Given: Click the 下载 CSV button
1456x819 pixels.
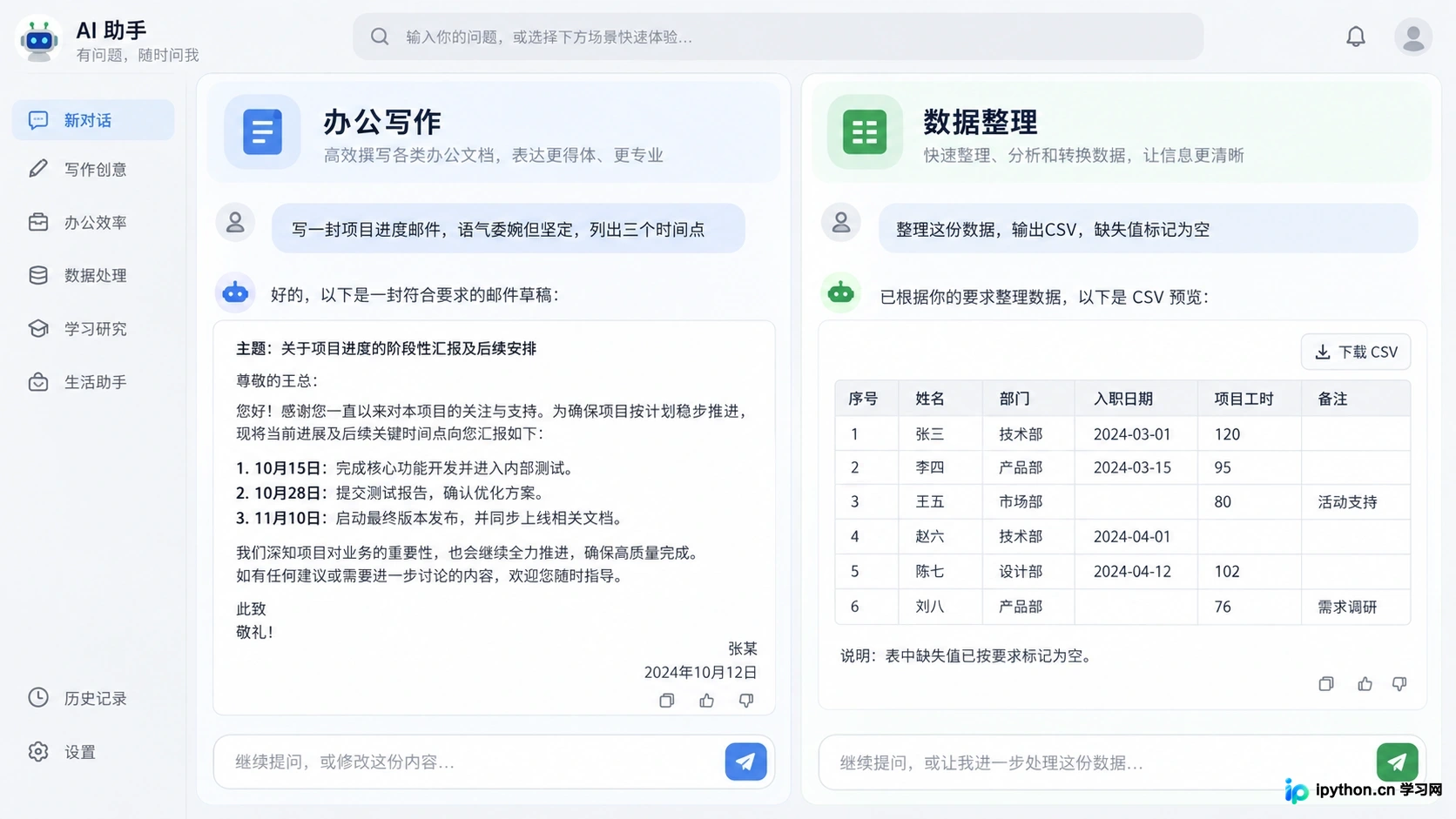Looking at the screenshot, I should [1356, 352].
